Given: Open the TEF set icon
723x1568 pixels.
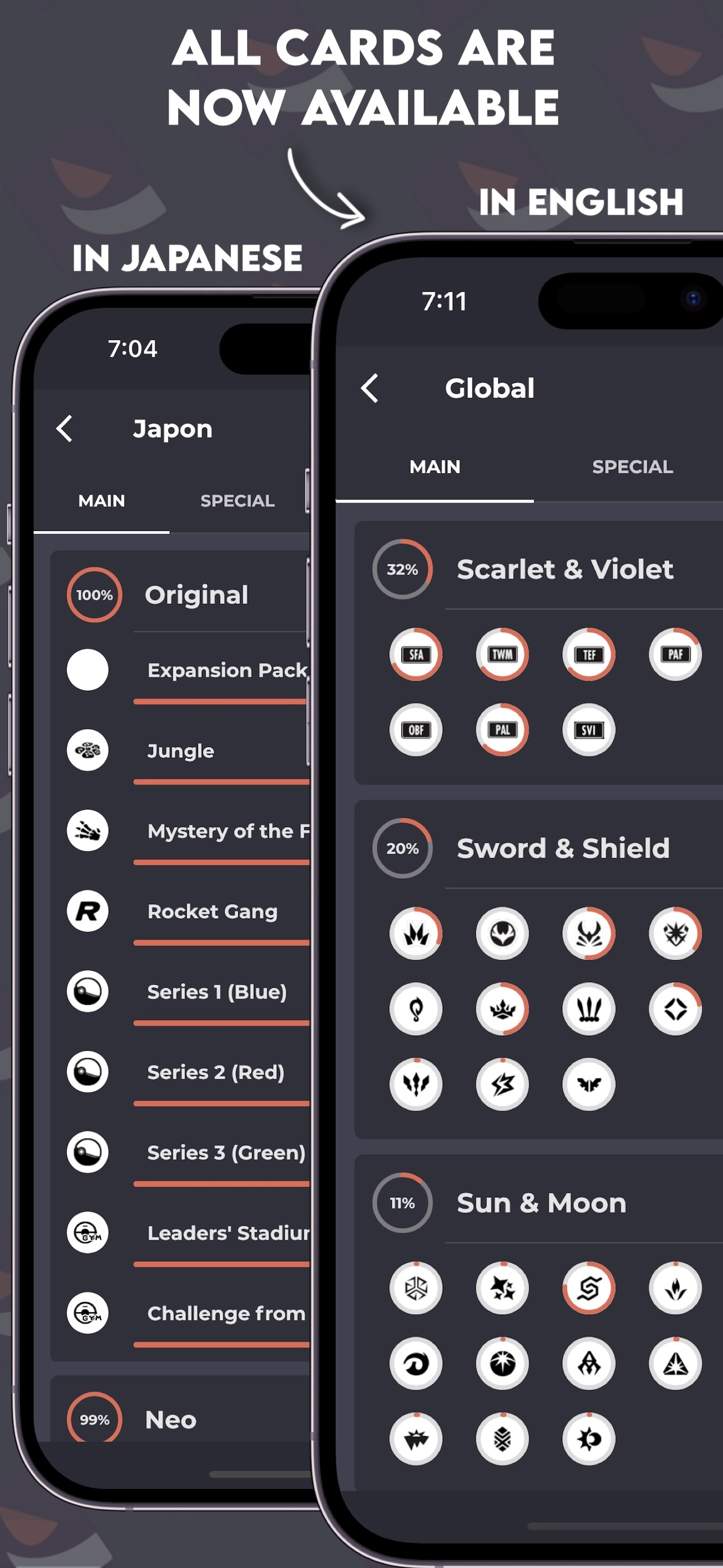Looking at the screenshot, I should (589, 654).
